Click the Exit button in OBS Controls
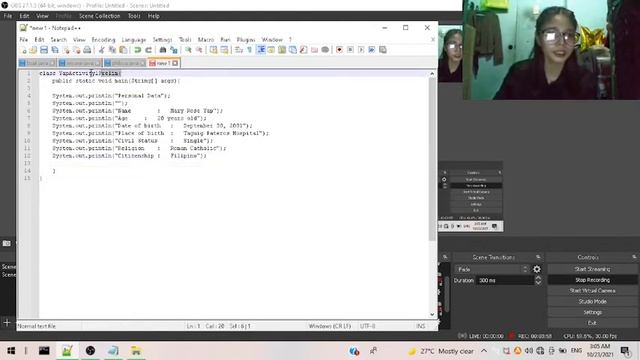 click(592, 323)
